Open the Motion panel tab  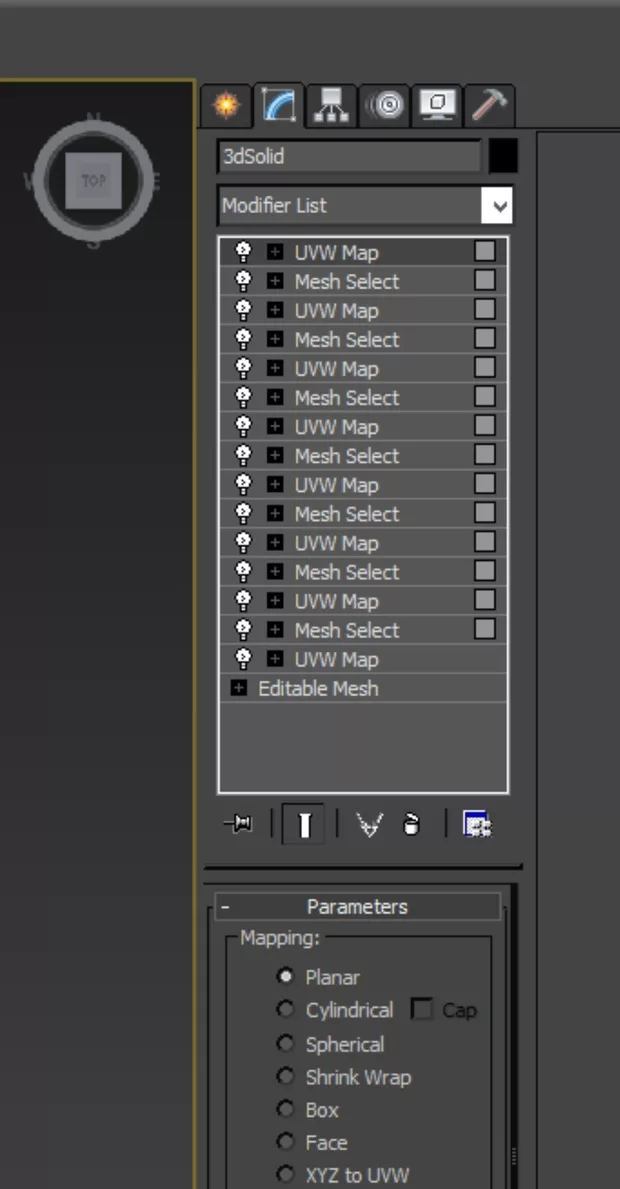[x=383, y=105]
